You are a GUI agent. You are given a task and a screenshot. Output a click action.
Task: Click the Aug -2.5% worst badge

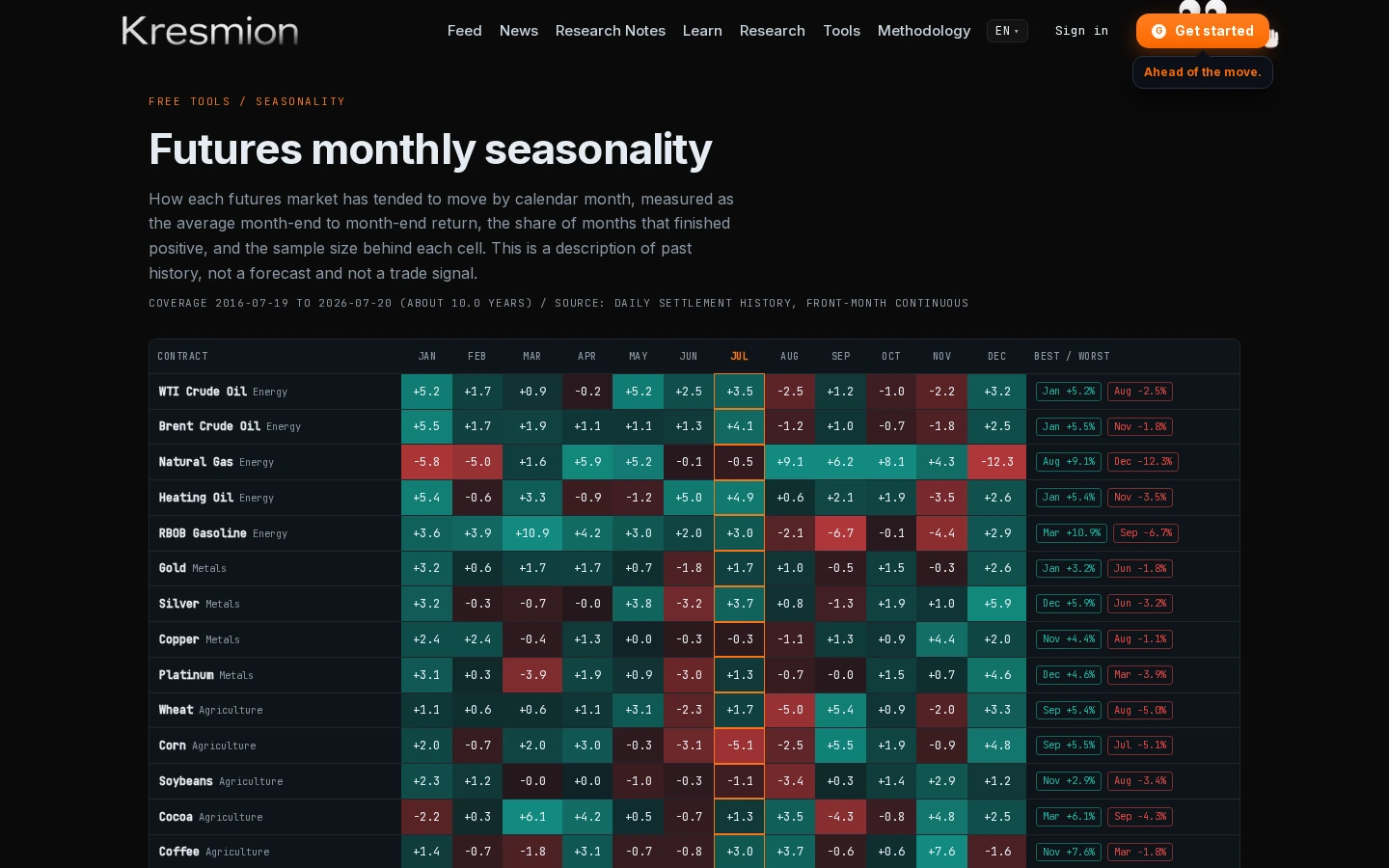pos(1140,392)
